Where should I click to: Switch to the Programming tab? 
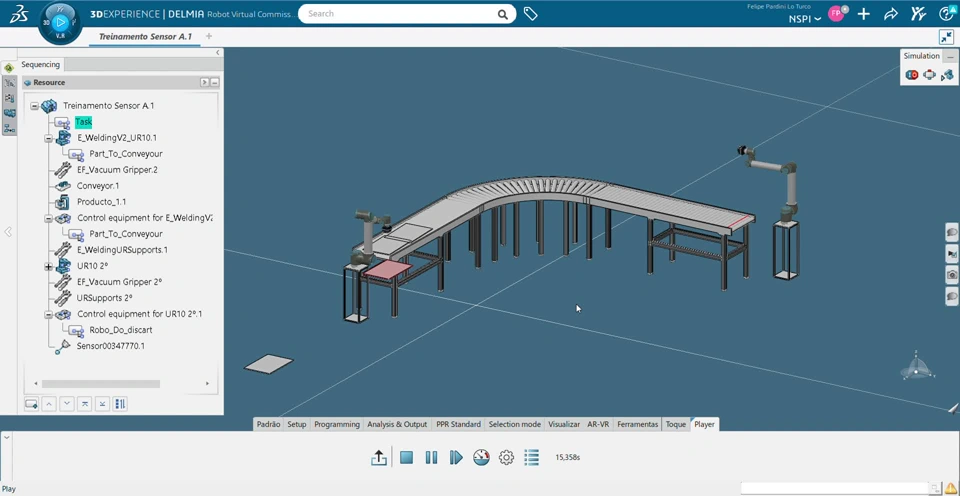(x=336, y=424)
